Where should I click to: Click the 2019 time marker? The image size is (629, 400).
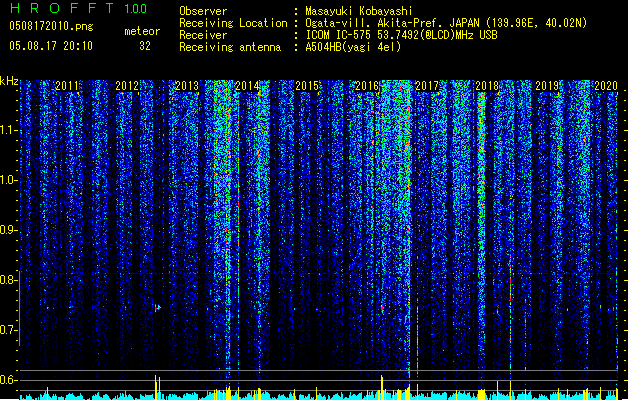pos(547,86)
